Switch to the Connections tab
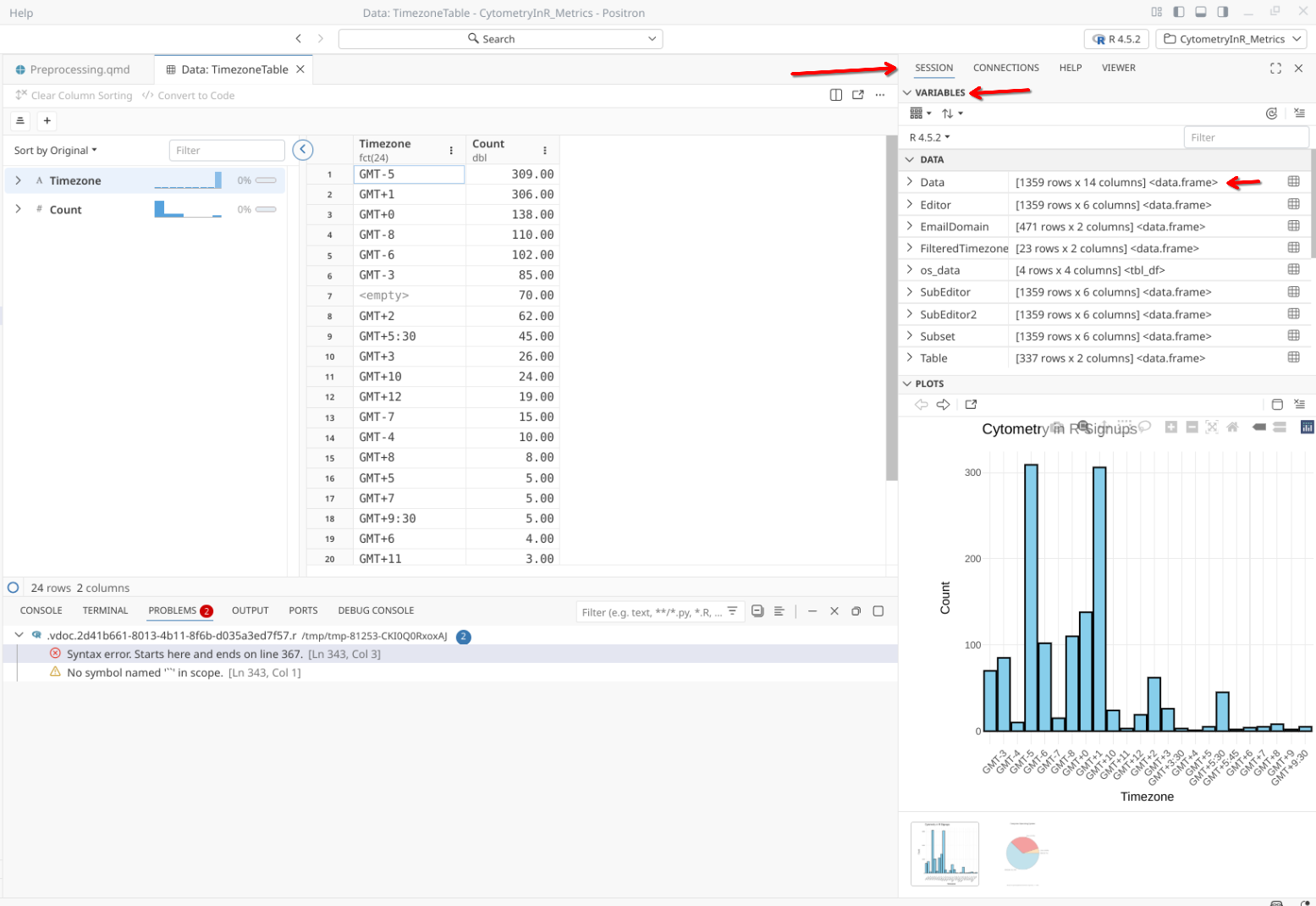The height and width of the screenshot is (906, 1316). coord(1005,68)
